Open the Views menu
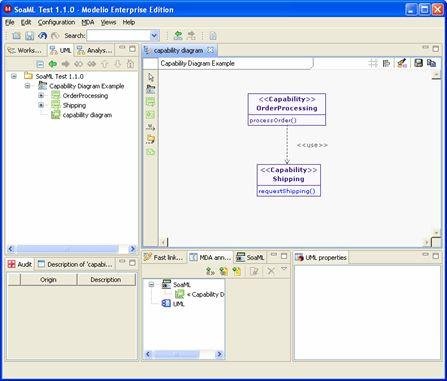The height and width of the screenshot is (381, 447). (108, 22)
